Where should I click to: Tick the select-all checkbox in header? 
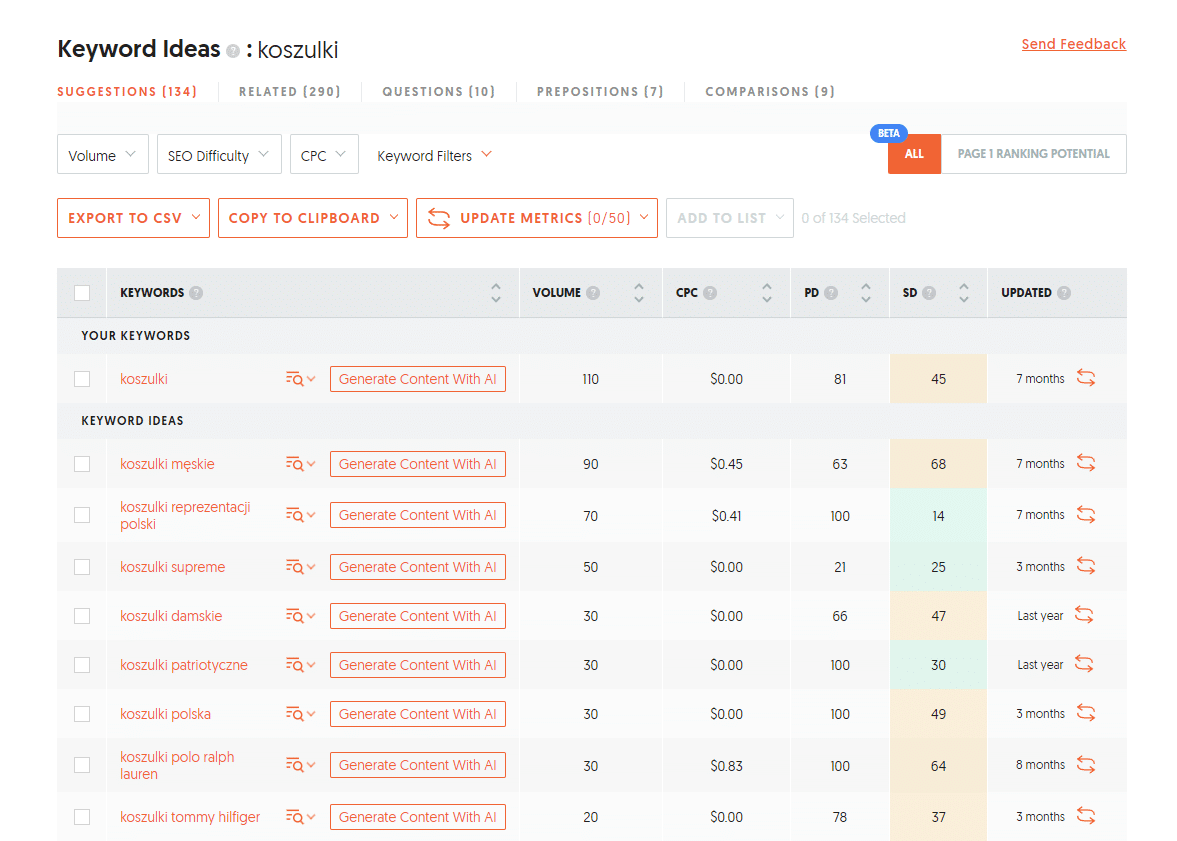coord(83,293)
